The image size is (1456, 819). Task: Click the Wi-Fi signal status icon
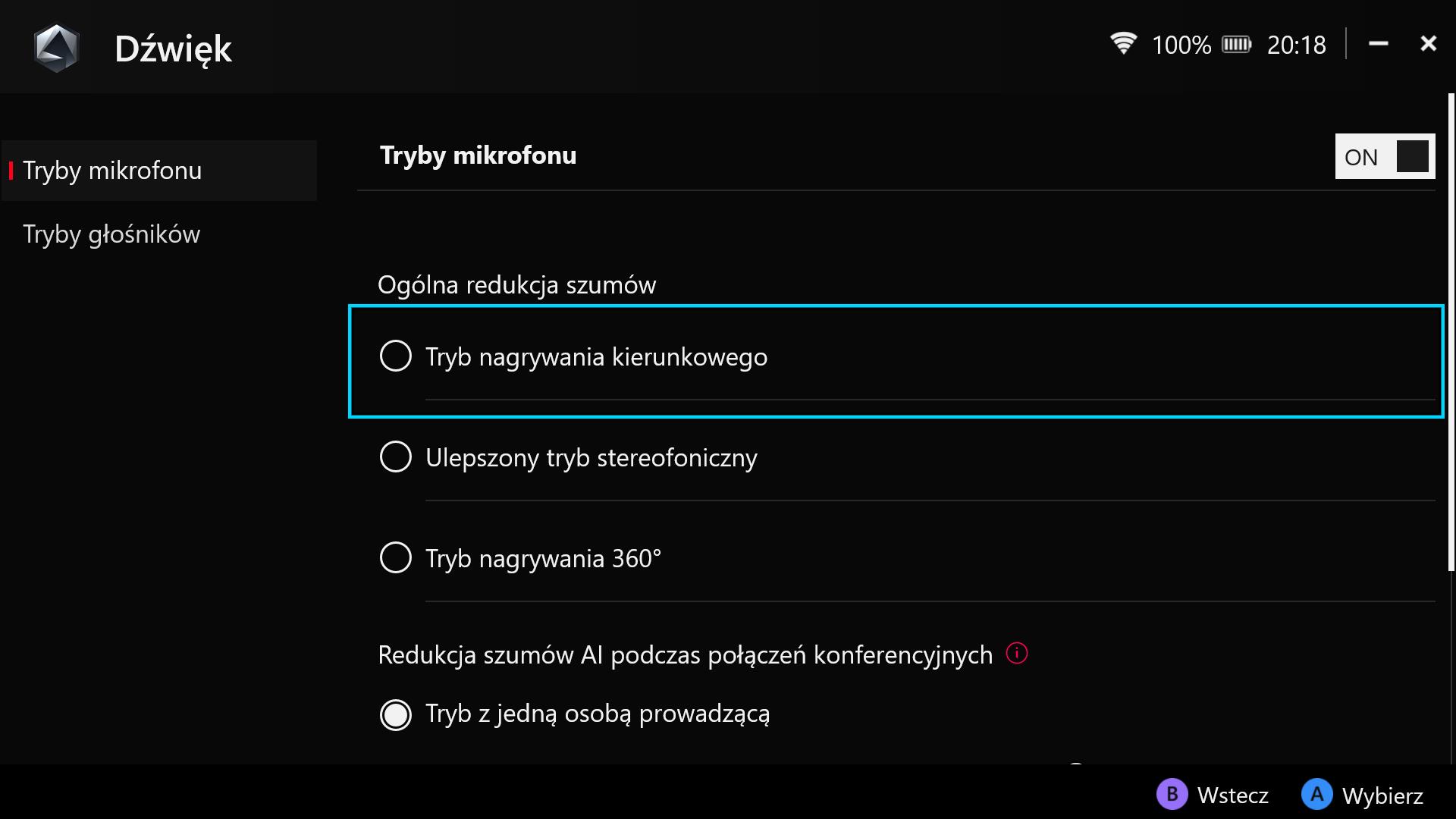1123,44
